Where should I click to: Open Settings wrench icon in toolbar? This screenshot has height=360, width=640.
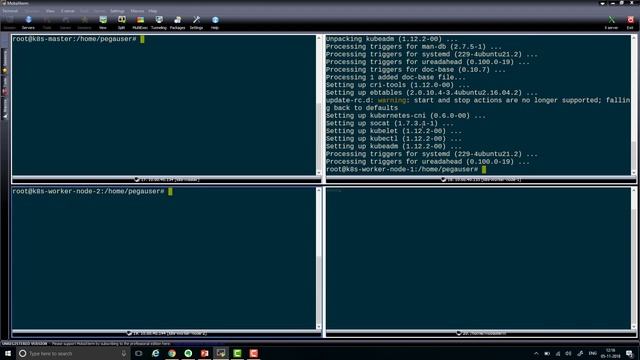coord(196,23)
